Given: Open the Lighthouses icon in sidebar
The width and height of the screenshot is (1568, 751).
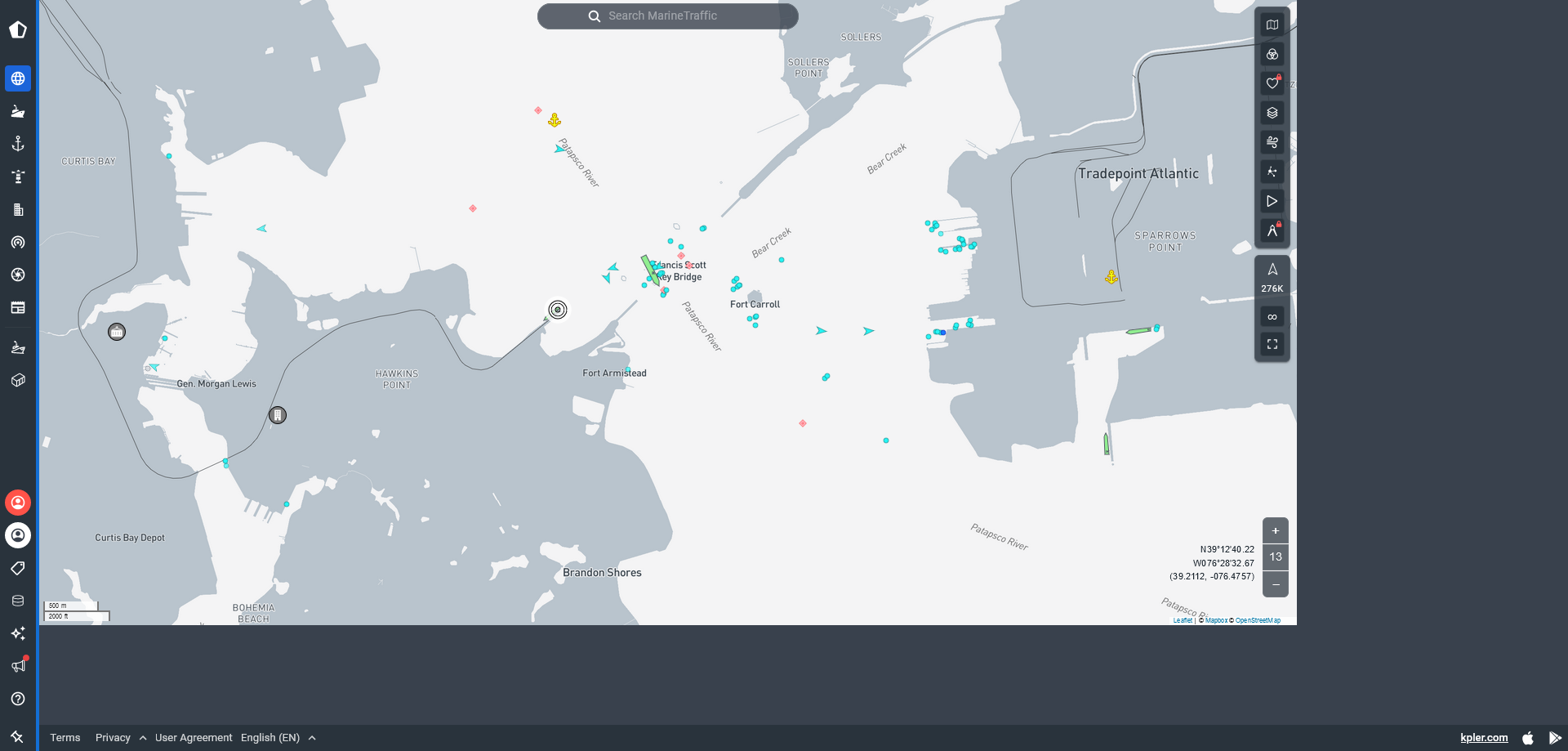Looking at the screenshot, I should pyautogui.click(x=18, y=177).
